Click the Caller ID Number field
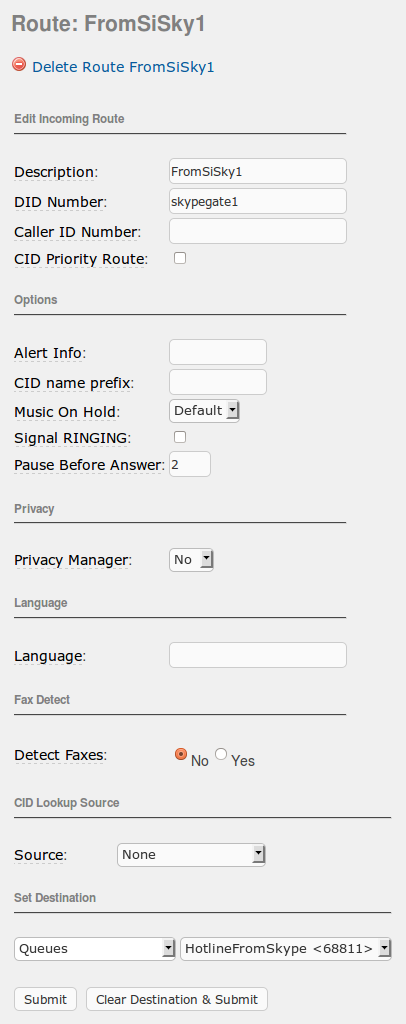The height and width of the screenshot is (1024, 406). click(258, 231)
